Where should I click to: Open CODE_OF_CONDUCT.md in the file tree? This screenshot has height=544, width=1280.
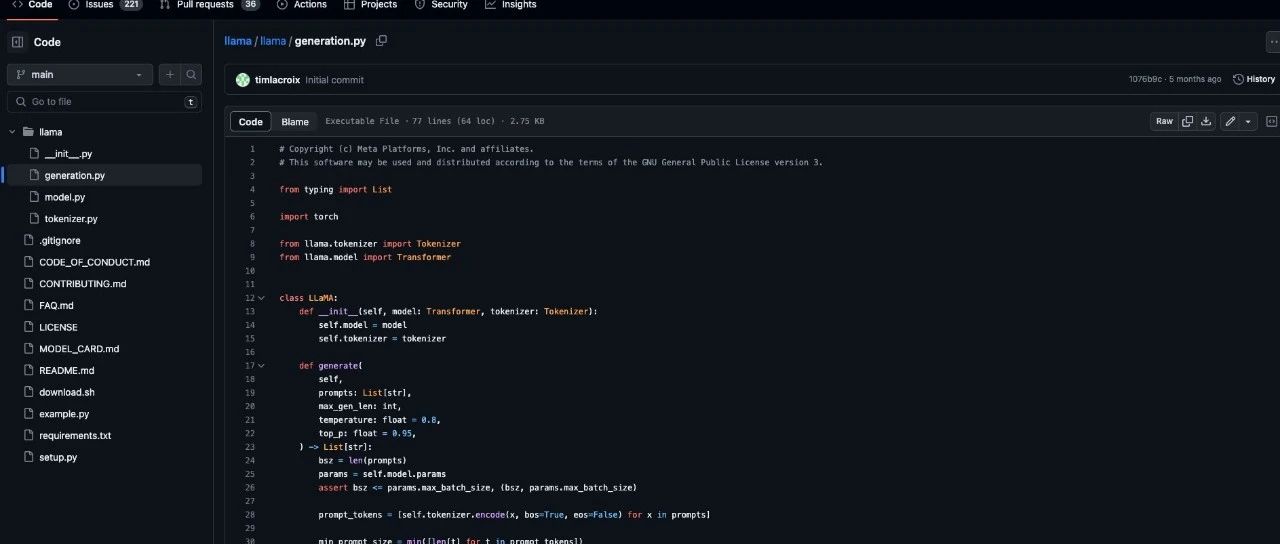point(95,262)
